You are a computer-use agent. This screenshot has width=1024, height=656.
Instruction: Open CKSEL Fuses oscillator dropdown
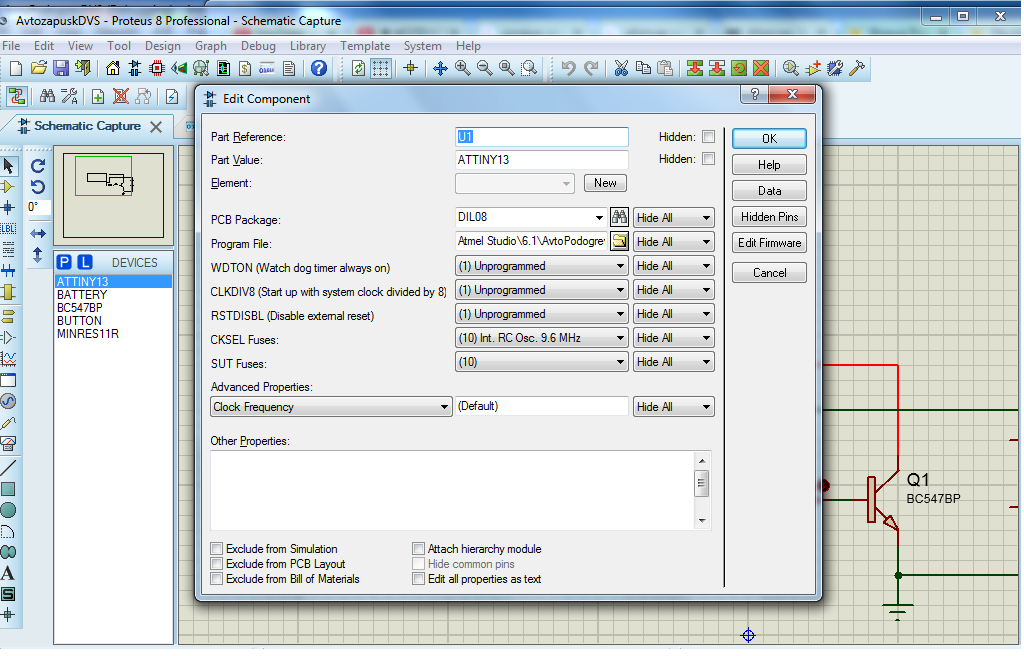pyautogui.click(x=541, y=338)
